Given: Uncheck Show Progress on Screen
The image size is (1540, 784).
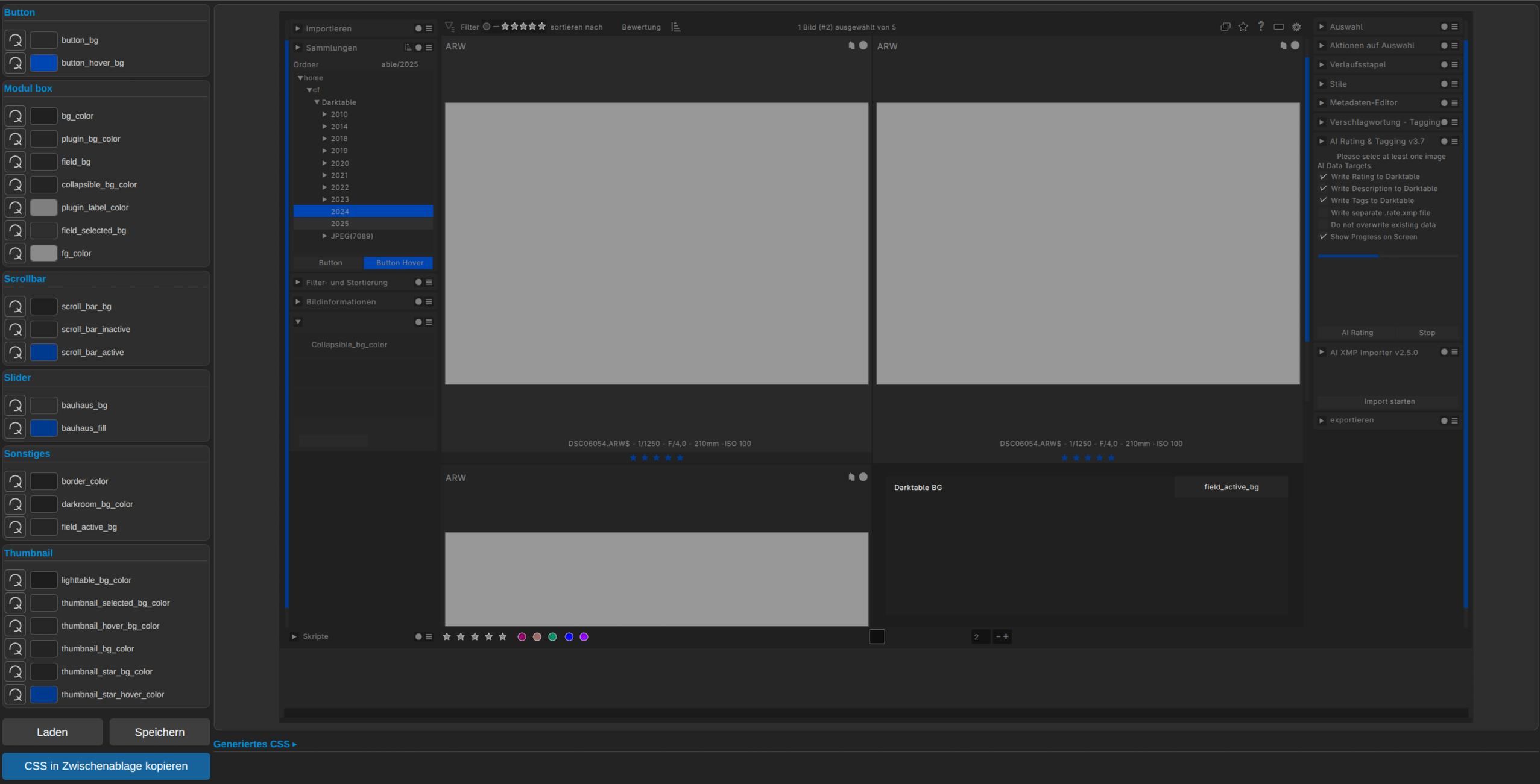Looking at the screenshot, I should [1323, 237].
